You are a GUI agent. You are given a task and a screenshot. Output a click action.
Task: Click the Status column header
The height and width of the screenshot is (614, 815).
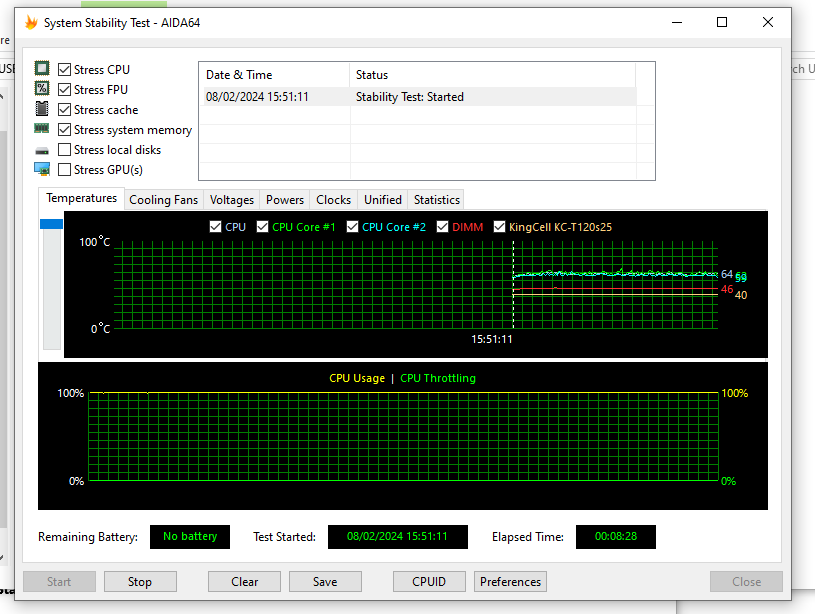pyautogui.click(x=492, y=75)
